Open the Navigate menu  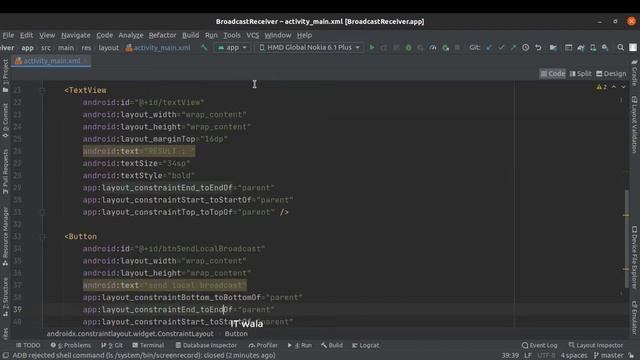pos(76,35)
